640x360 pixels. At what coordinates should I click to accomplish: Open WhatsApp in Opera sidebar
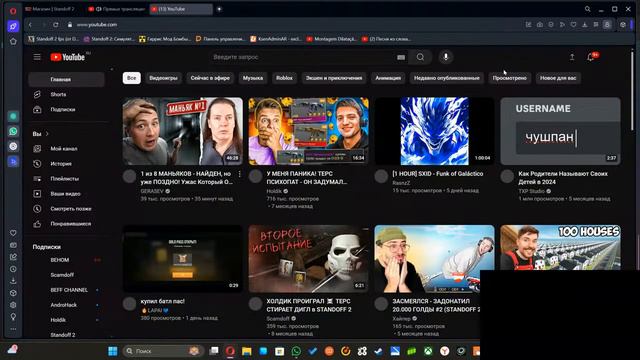(x=13, y=131)
